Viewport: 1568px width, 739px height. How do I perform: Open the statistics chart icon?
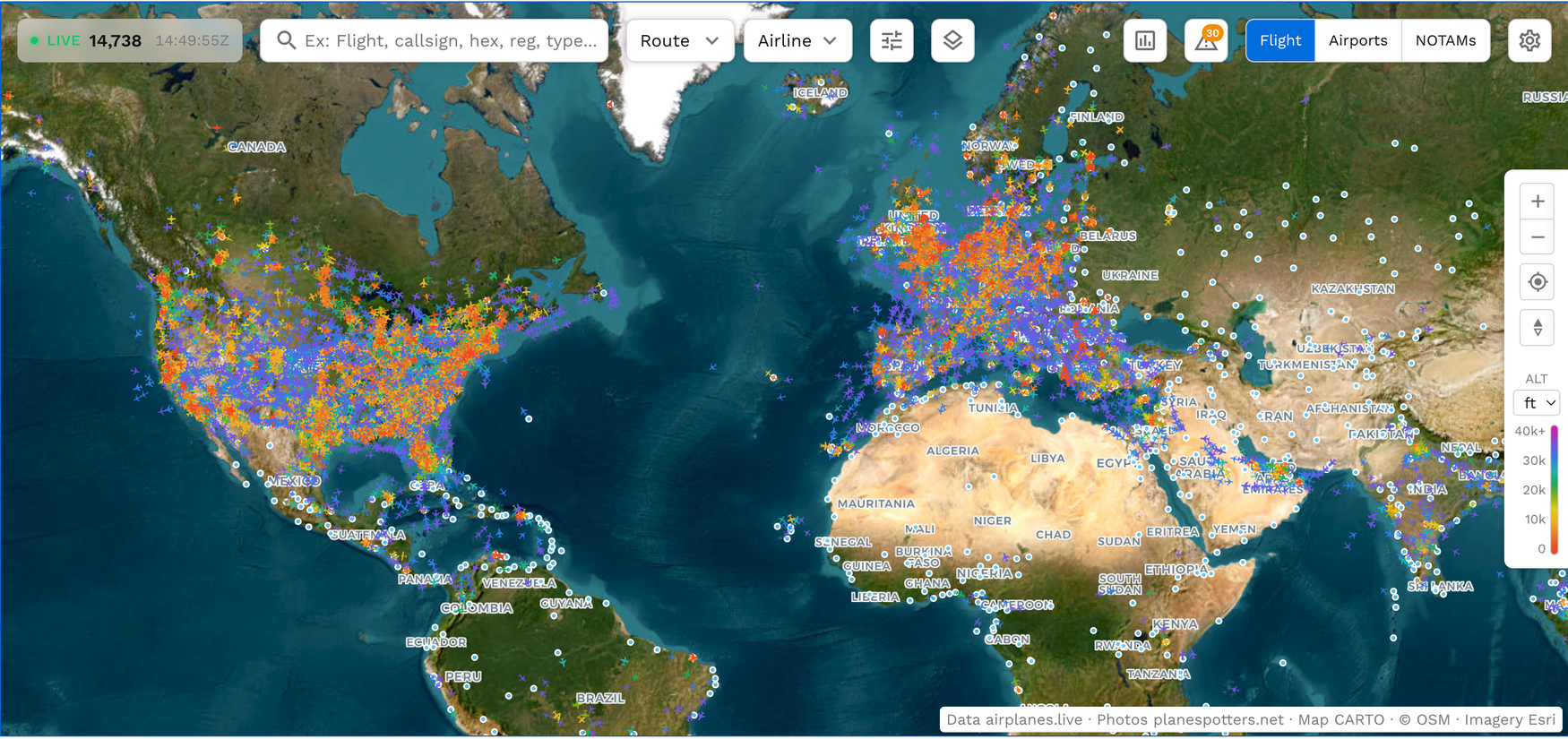pyautogui.click(x=1145, y=40)
